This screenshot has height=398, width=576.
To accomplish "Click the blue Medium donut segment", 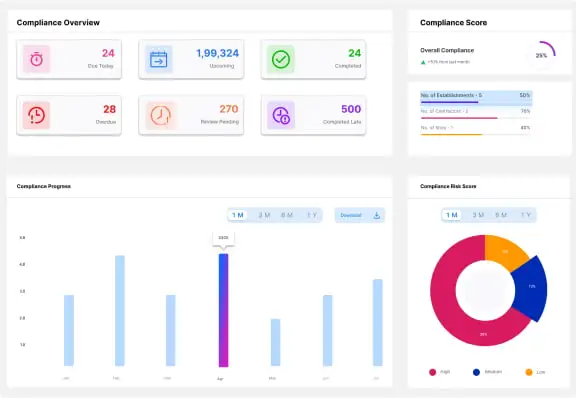I will click(x=531, y=289).
